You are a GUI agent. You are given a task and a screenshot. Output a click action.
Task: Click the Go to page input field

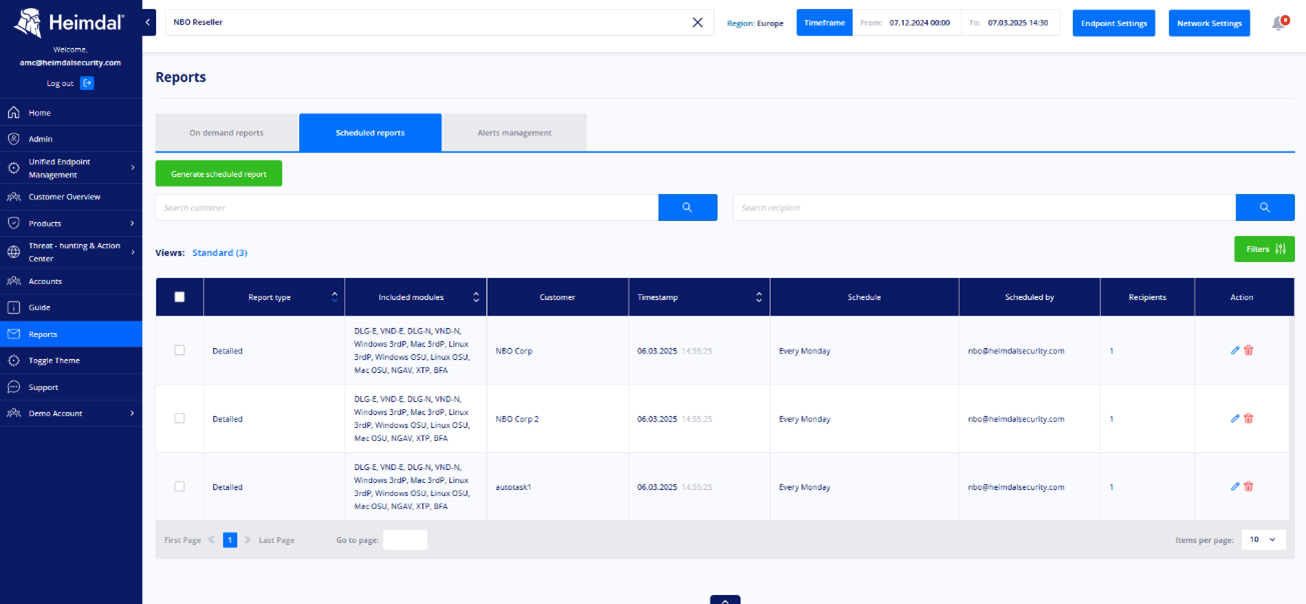tap(405, 540)
